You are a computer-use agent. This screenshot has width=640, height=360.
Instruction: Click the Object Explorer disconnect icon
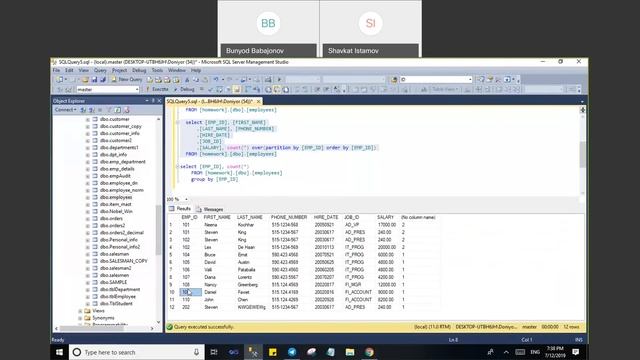91,110
